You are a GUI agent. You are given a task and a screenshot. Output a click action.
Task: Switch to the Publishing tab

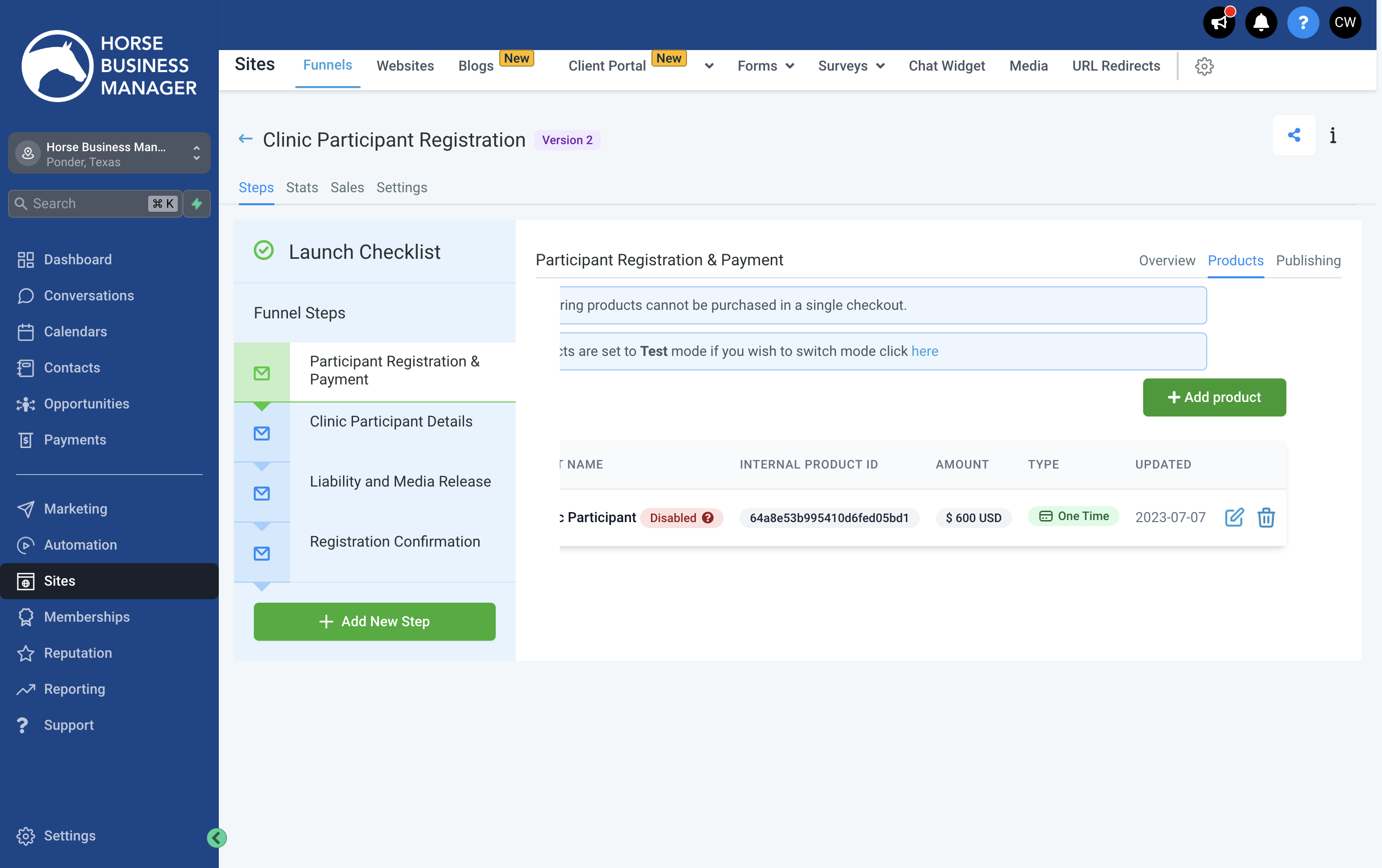1308,260
